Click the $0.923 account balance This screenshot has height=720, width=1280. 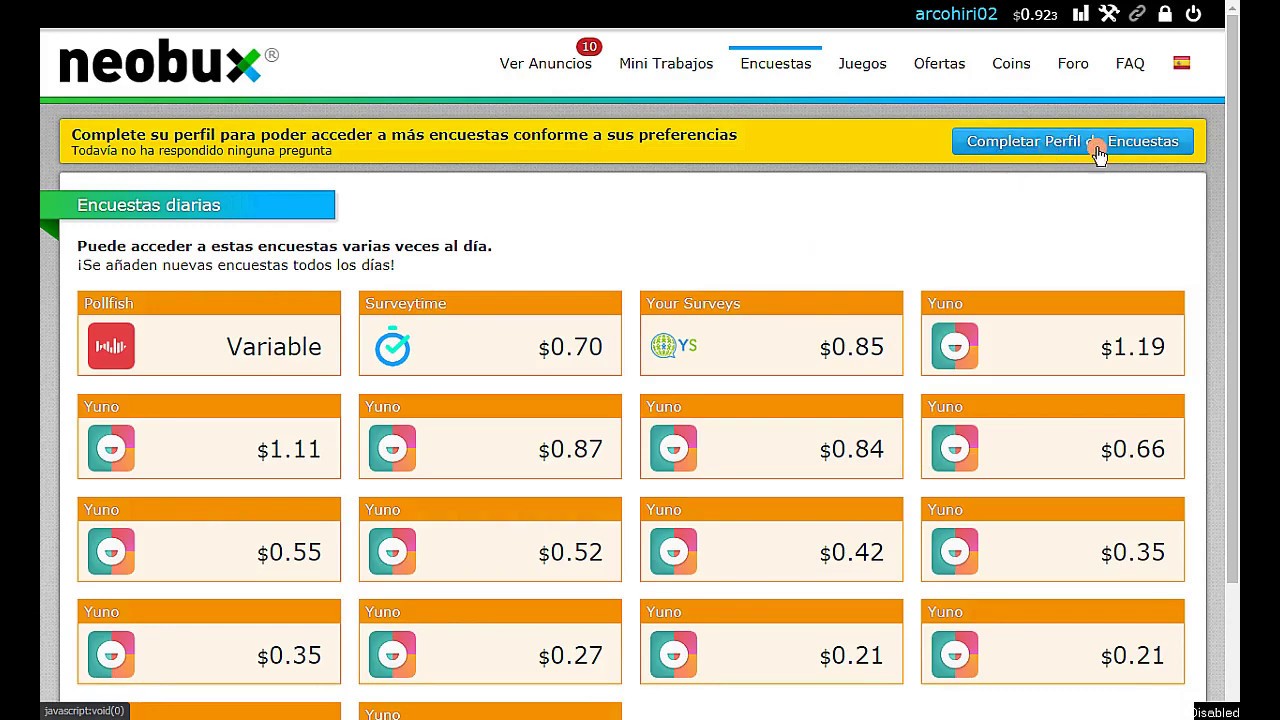pos(1035,15)
